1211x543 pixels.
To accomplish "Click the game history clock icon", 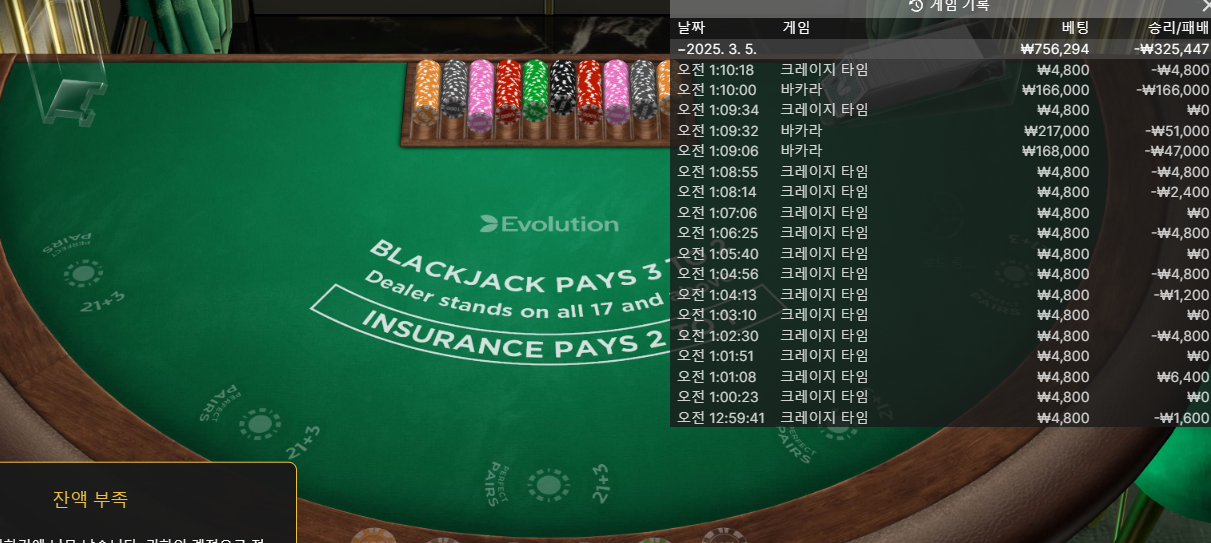I will click(916, 5).
